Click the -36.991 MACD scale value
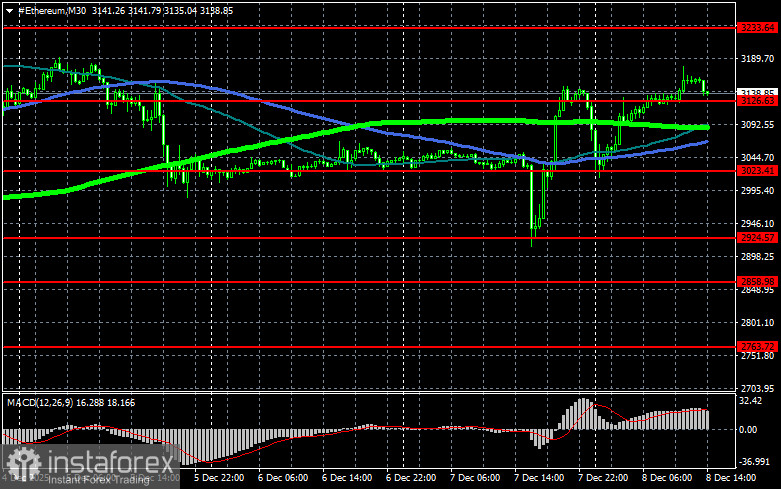 [755, 462]
